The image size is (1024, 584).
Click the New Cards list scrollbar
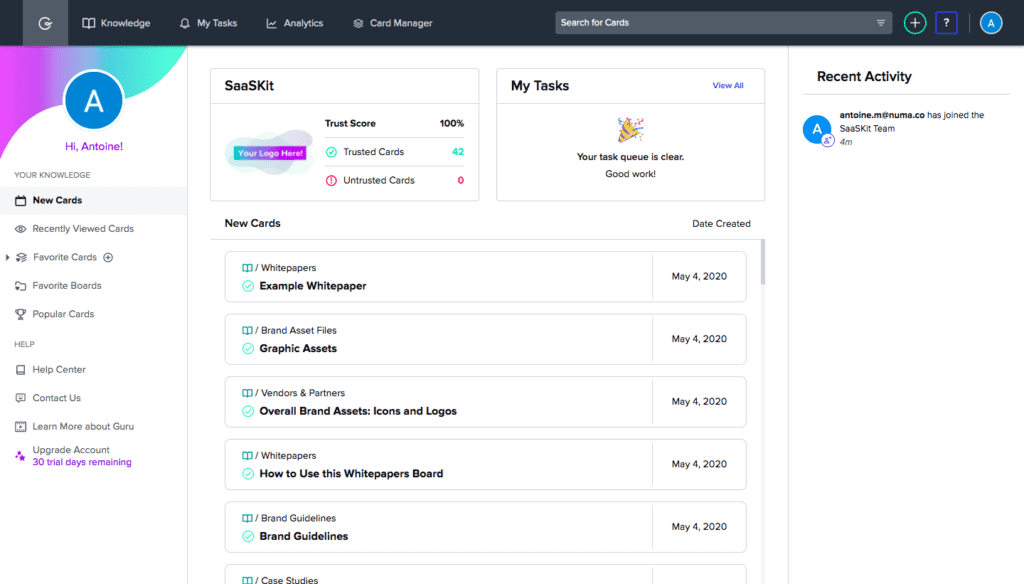763,262
